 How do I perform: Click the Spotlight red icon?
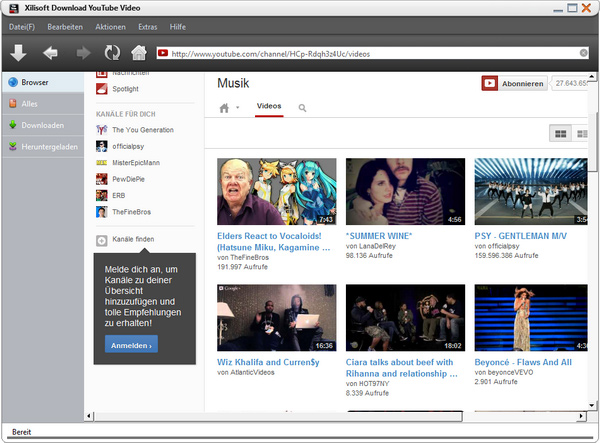[x=101, y=89]
